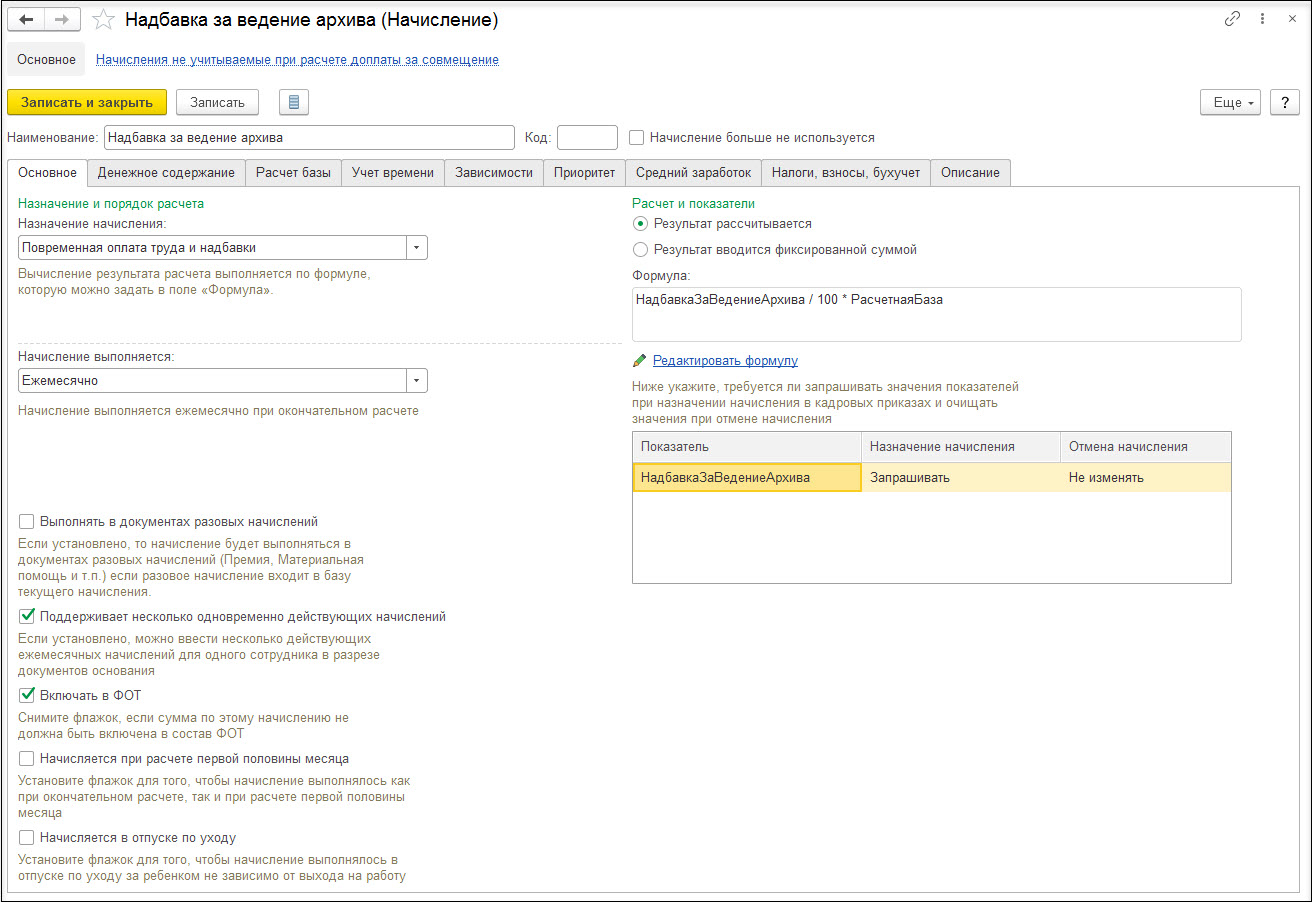Enable 'Начисление больше не используется' checkbox
This screenshot has height=902, width=1312.
(637, 137)
